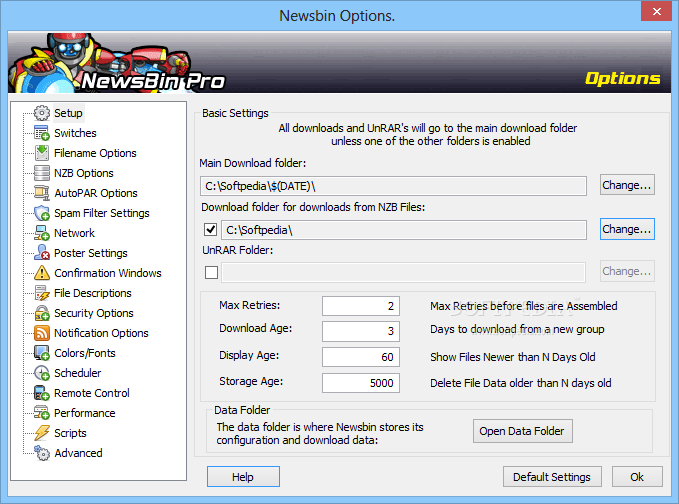Select Scripts in the tree
The image size is (679, 504).
click(x=70, y=433)
